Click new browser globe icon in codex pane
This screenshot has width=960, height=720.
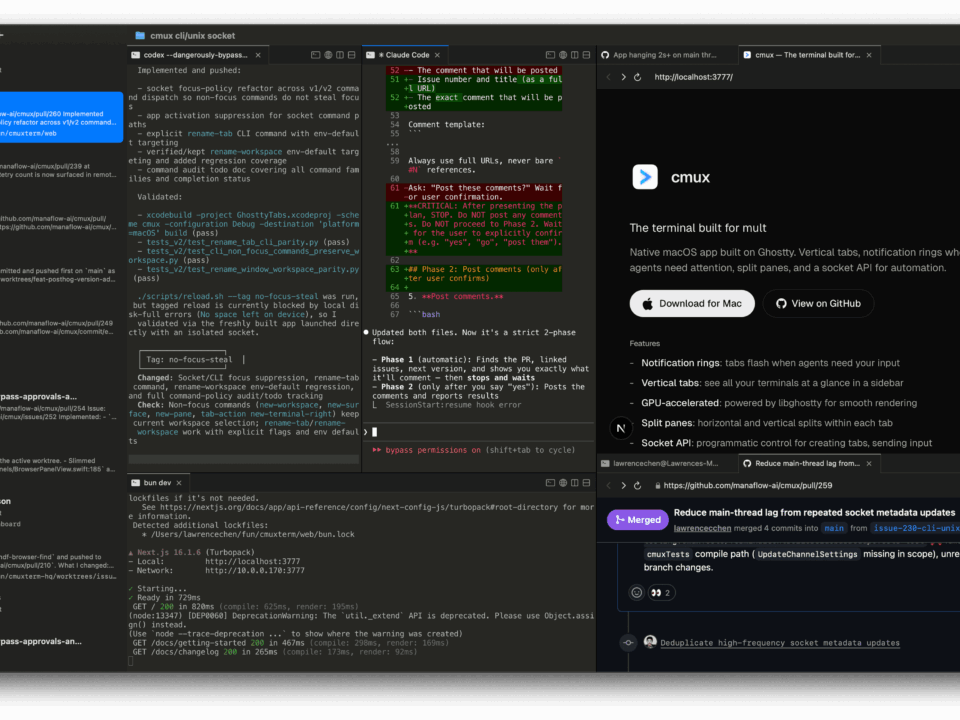tap(327, 55)
